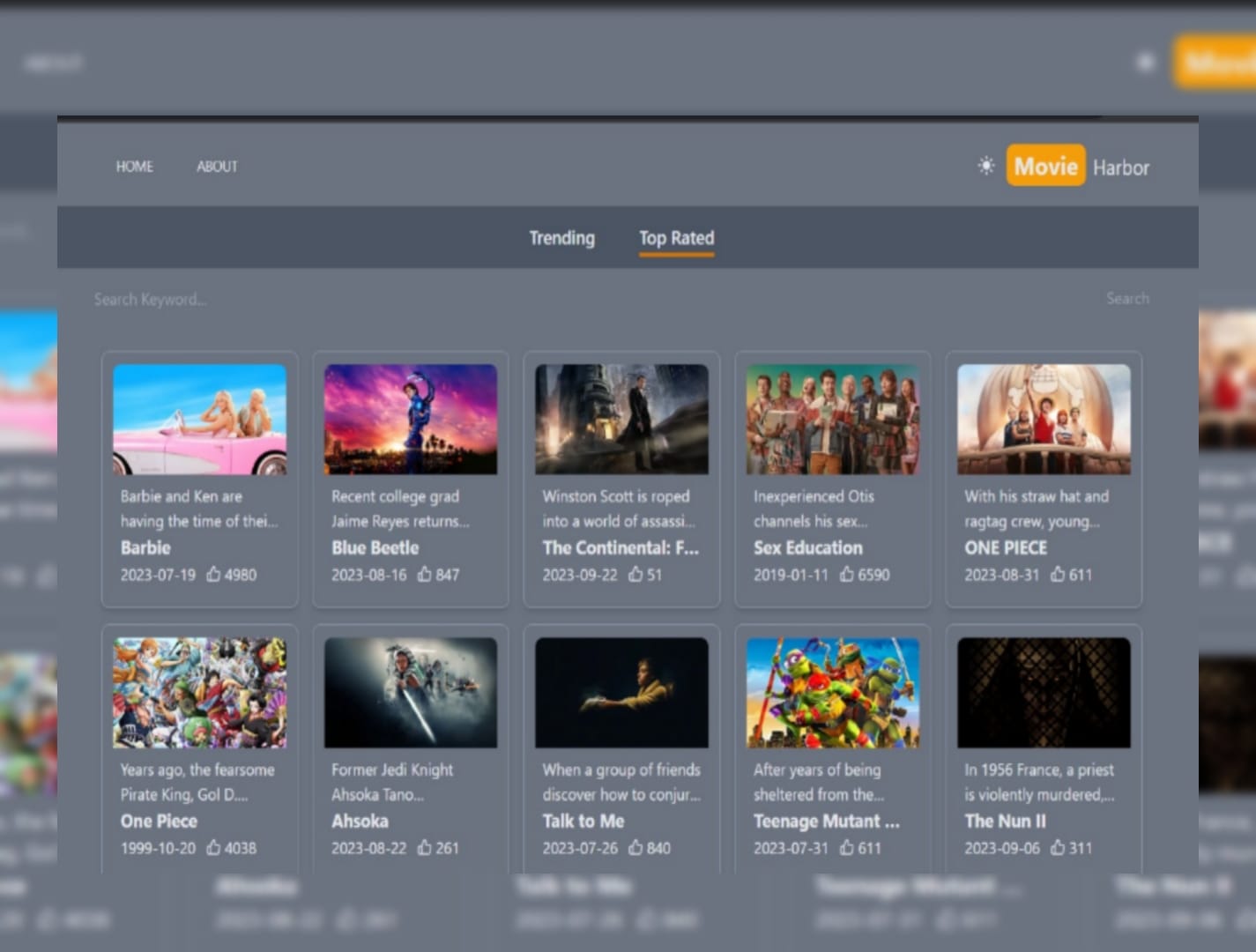Open The Continental poster thumbnail

tap(621, 420)
